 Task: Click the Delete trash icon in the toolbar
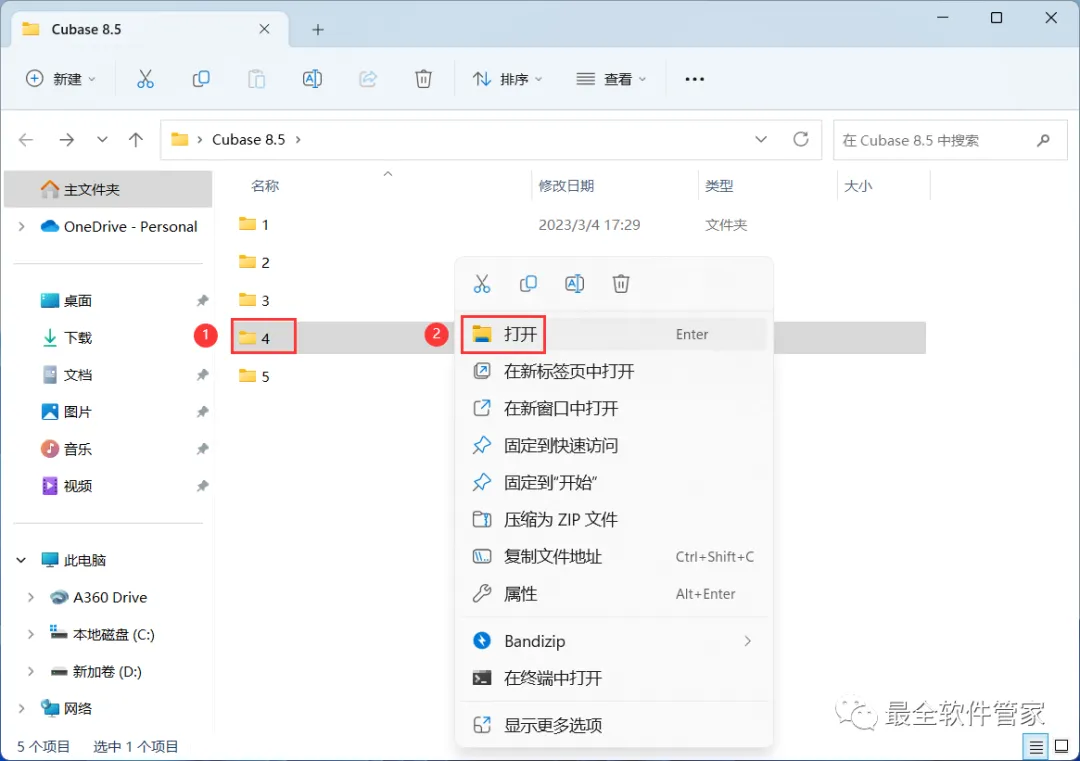(x=423, y=79)
